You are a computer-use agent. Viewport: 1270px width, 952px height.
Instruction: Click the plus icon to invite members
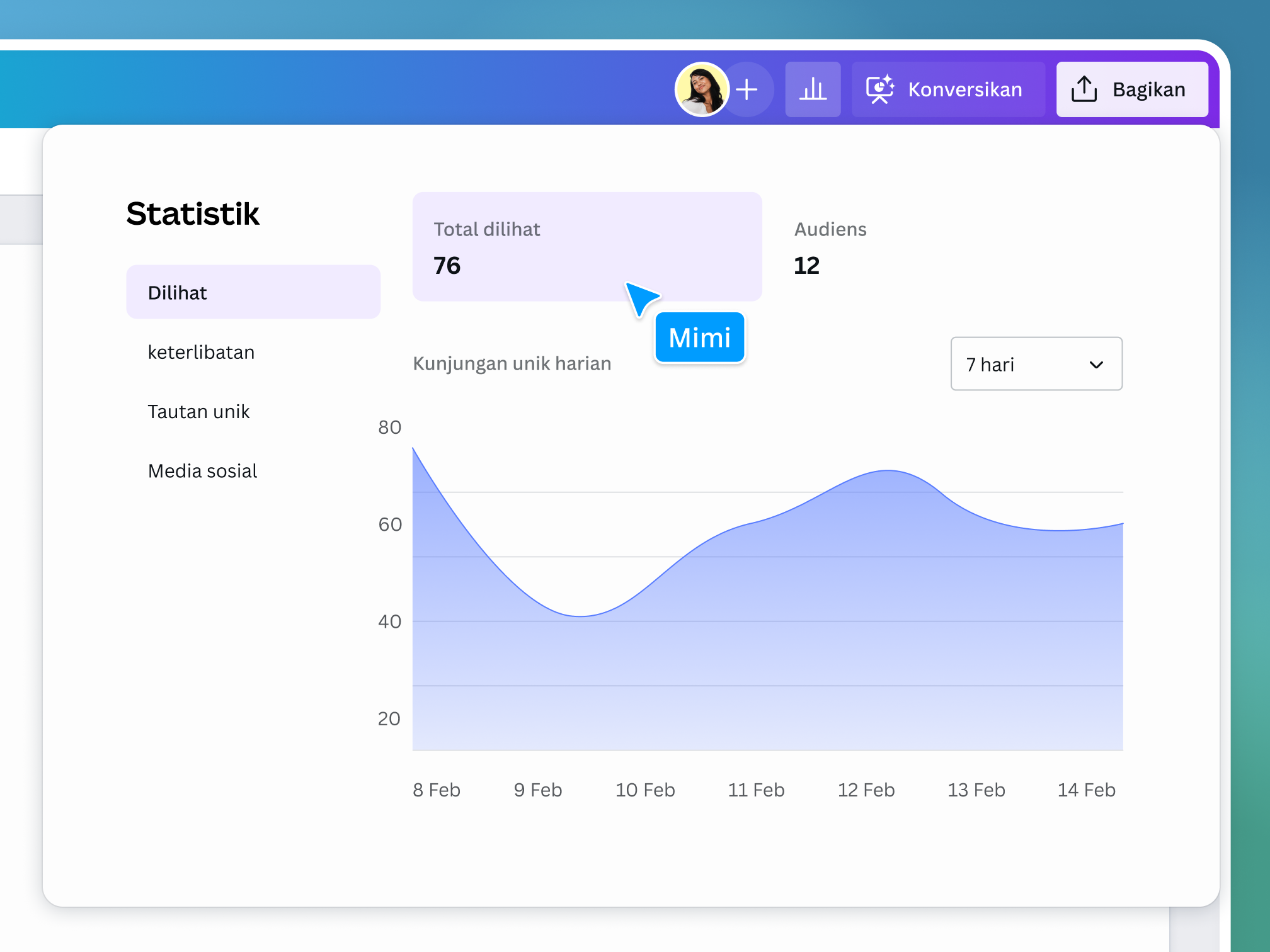[748, 89]
